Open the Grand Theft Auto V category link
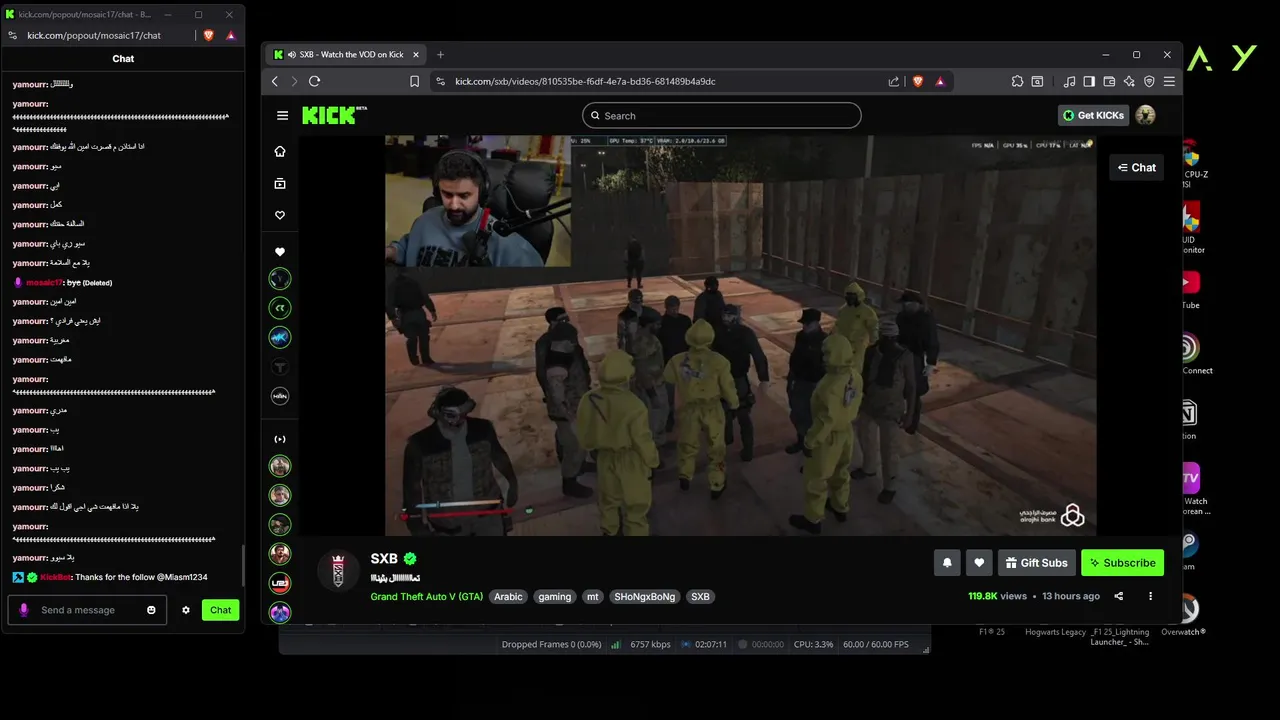The width and height of the screenshot is (1280, 720). point(427,597)
